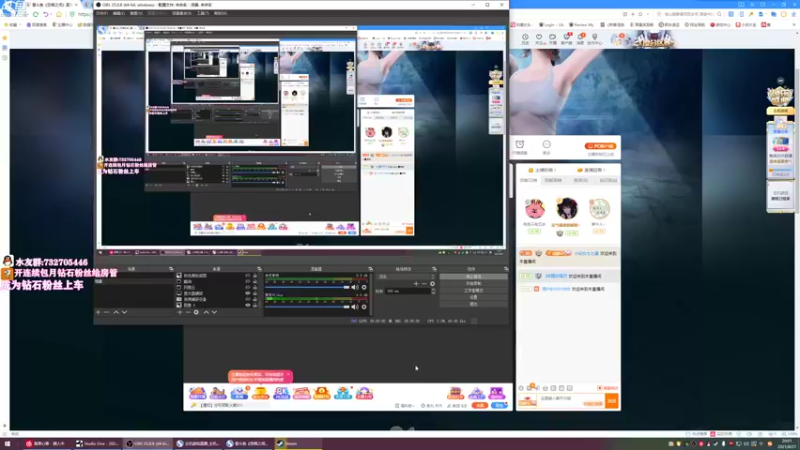Toggle visibility eye of the fourth source row

pyautogui.click(x=248, y=293)
